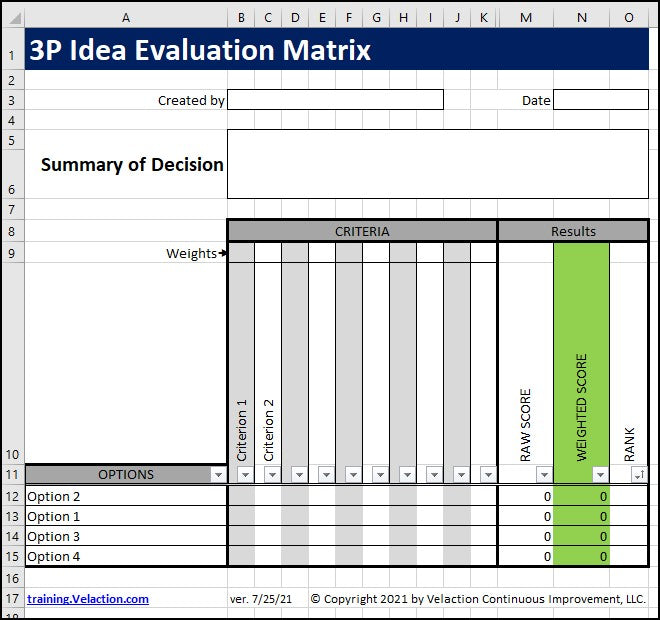
Task: Open the WEIGHTED SCORE filter dropdown
Action: (600, 475)
